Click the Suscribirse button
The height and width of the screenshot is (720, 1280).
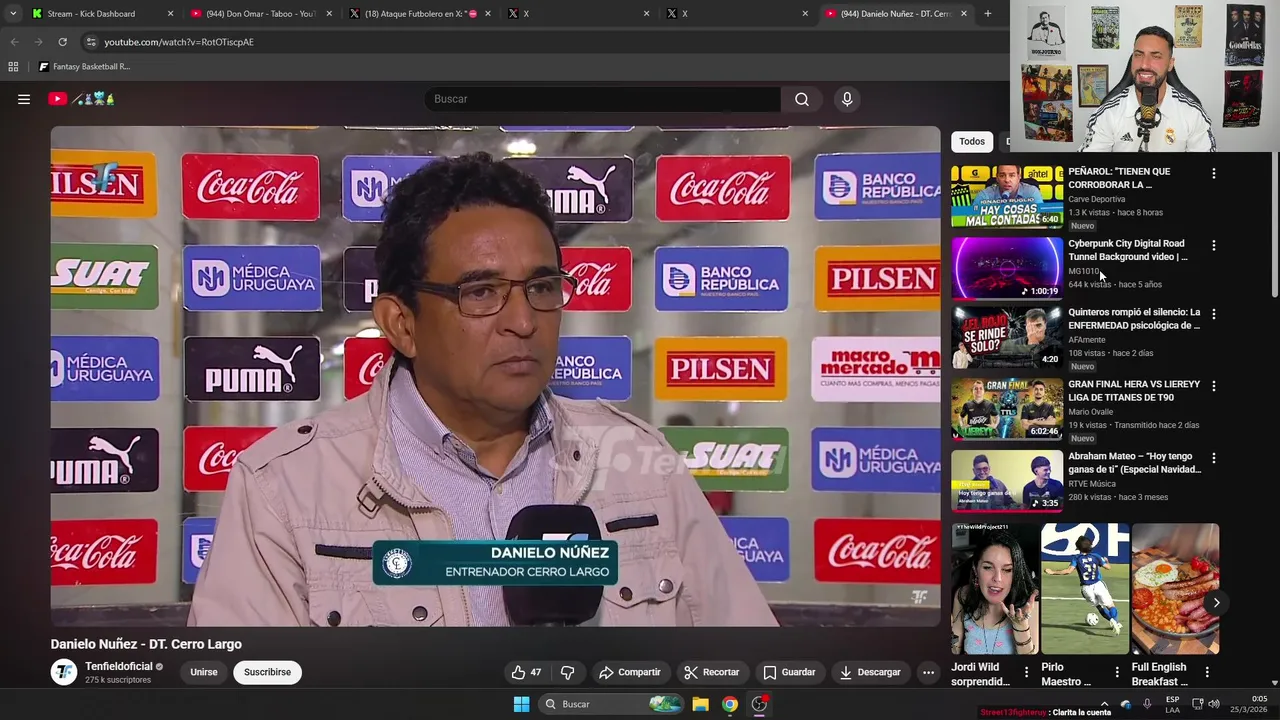point(267,672)
